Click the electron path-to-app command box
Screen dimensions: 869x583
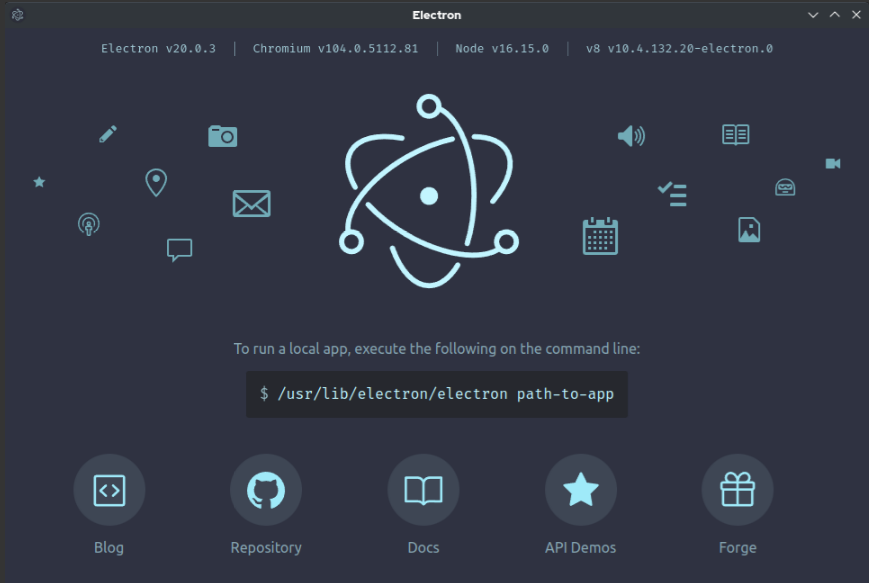(437, 394)
